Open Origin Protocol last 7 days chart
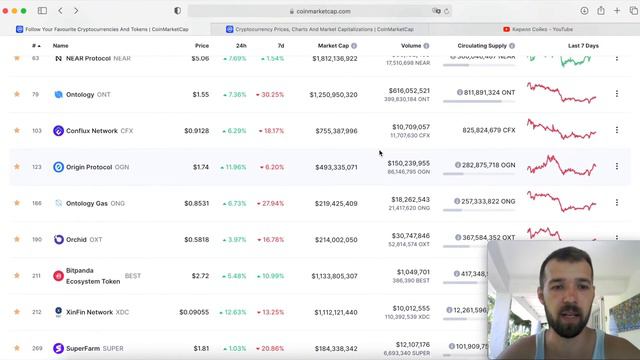This screenshot has height=360, width=640. click(562, 165)
